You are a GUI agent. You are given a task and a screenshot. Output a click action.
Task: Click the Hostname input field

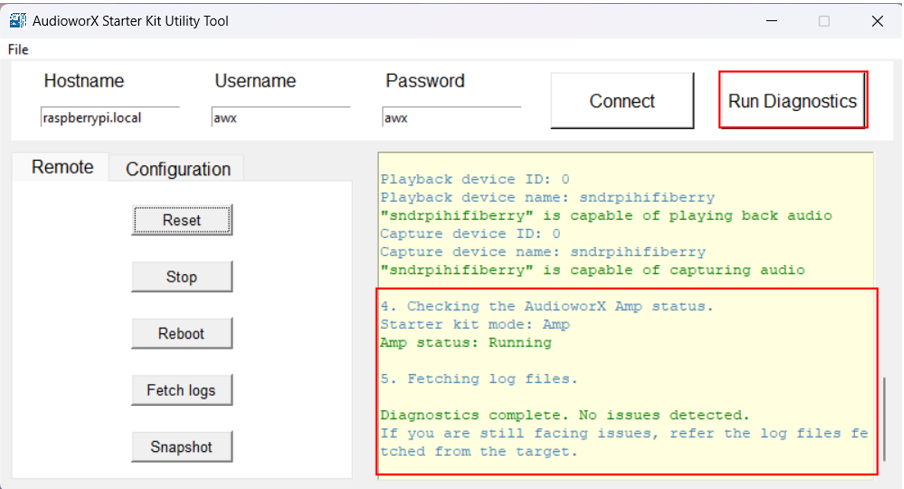[110, 117]
